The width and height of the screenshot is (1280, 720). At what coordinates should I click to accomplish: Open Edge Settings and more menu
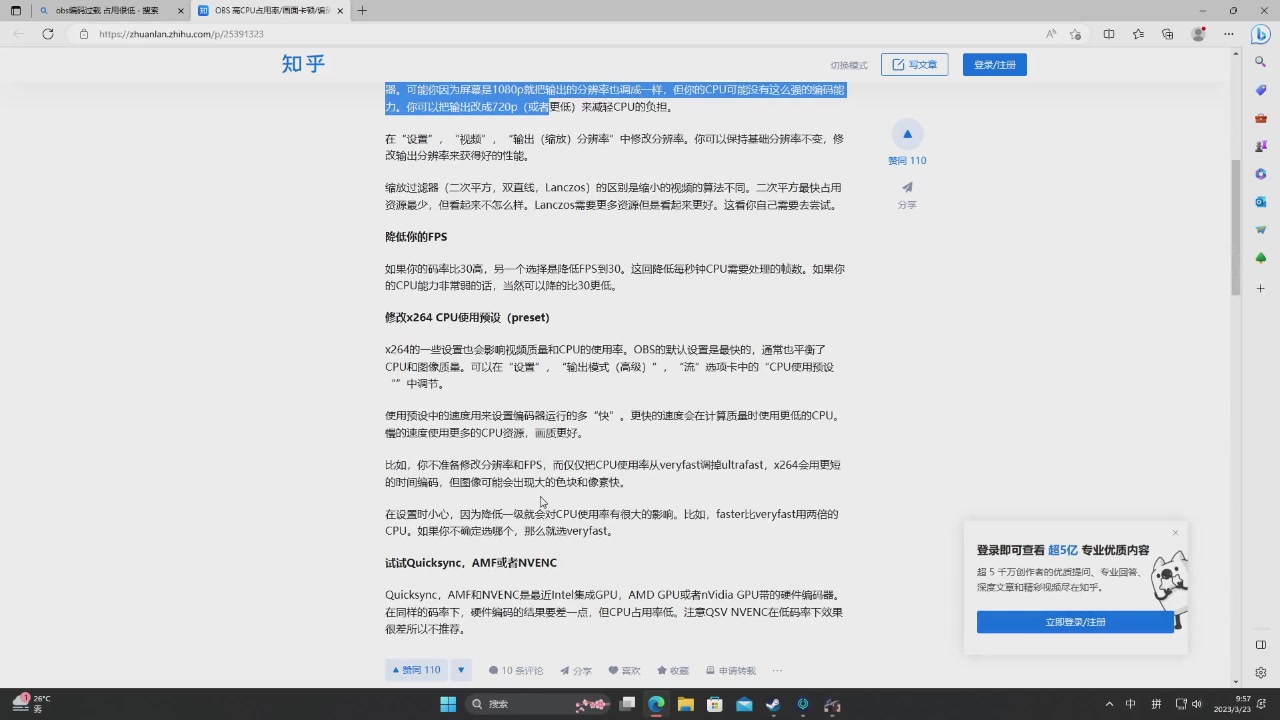[1229, 34]
